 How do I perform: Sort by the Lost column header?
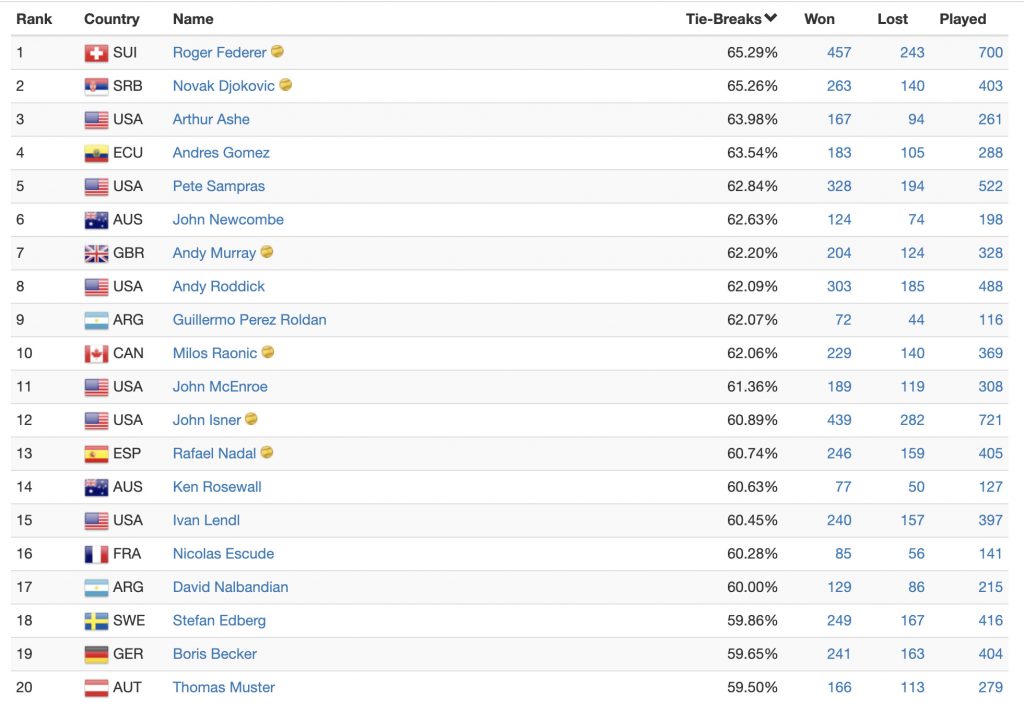pyautogui.click(x=892, y=19)
